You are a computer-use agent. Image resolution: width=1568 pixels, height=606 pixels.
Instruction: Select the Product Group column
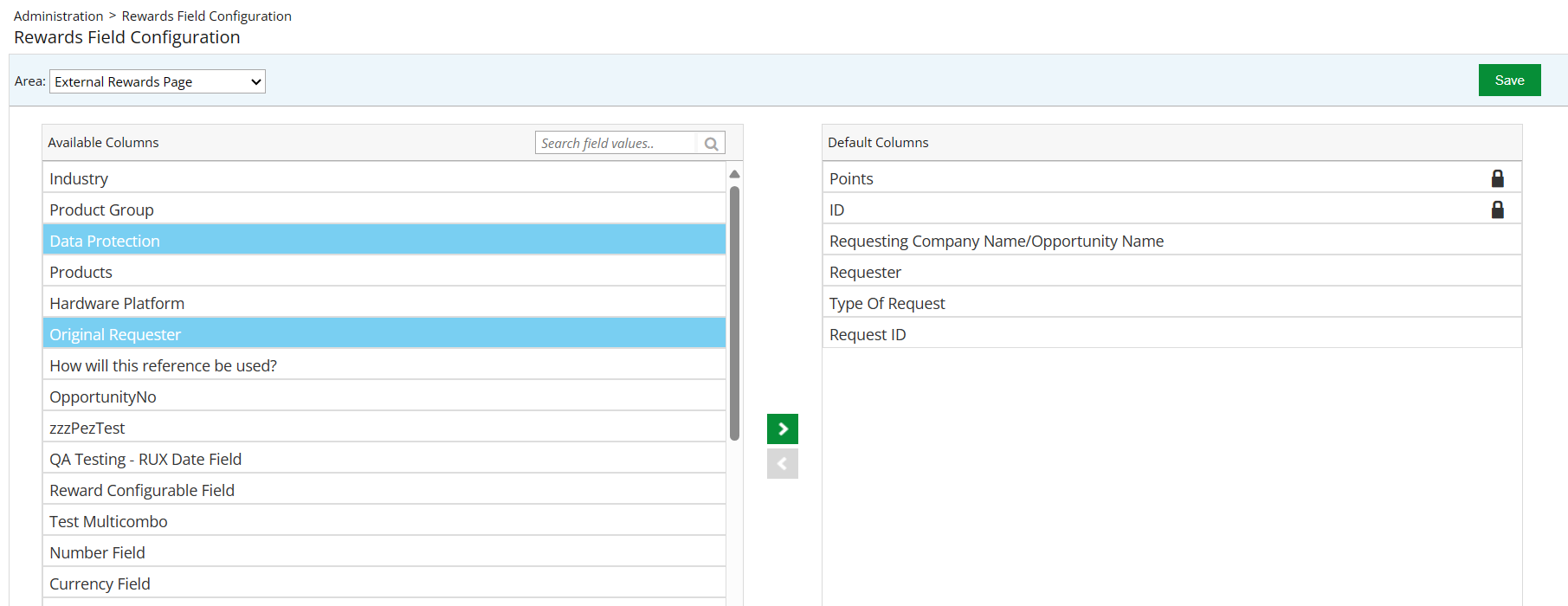click(x=384, y=209)
